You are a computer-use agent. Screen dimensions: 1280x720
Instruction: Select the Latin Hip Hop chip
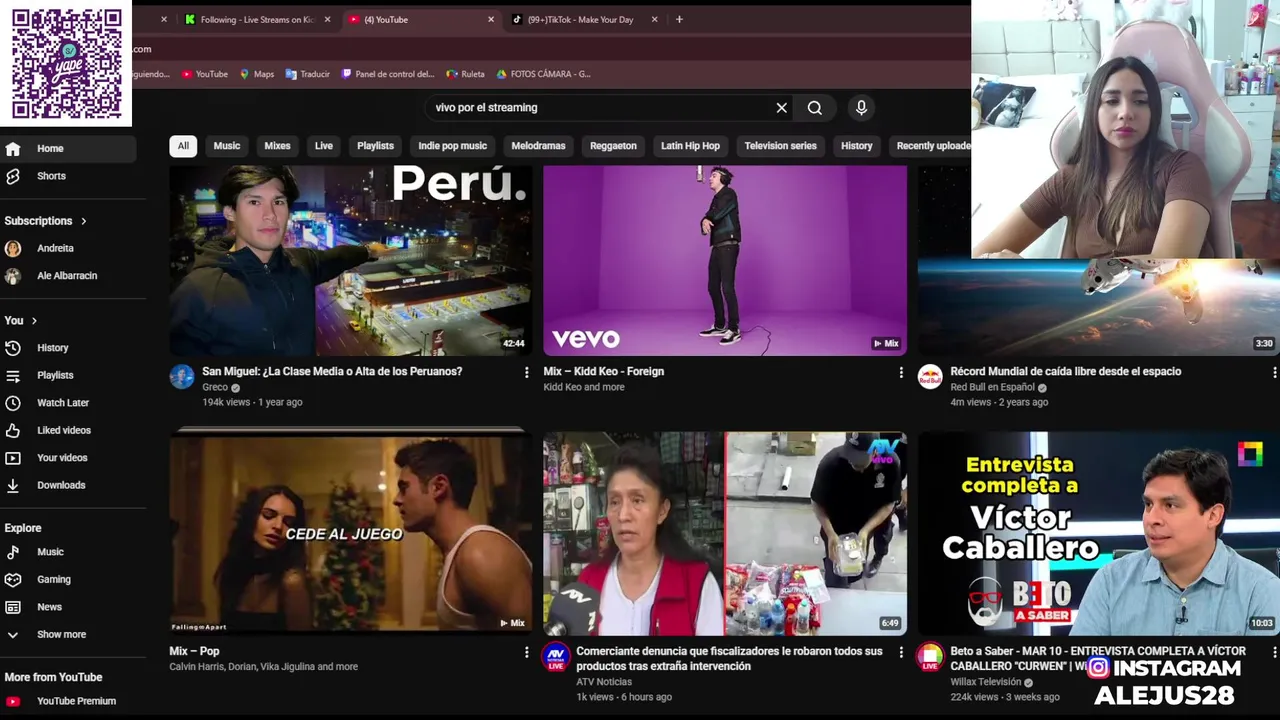click(690, 146)
